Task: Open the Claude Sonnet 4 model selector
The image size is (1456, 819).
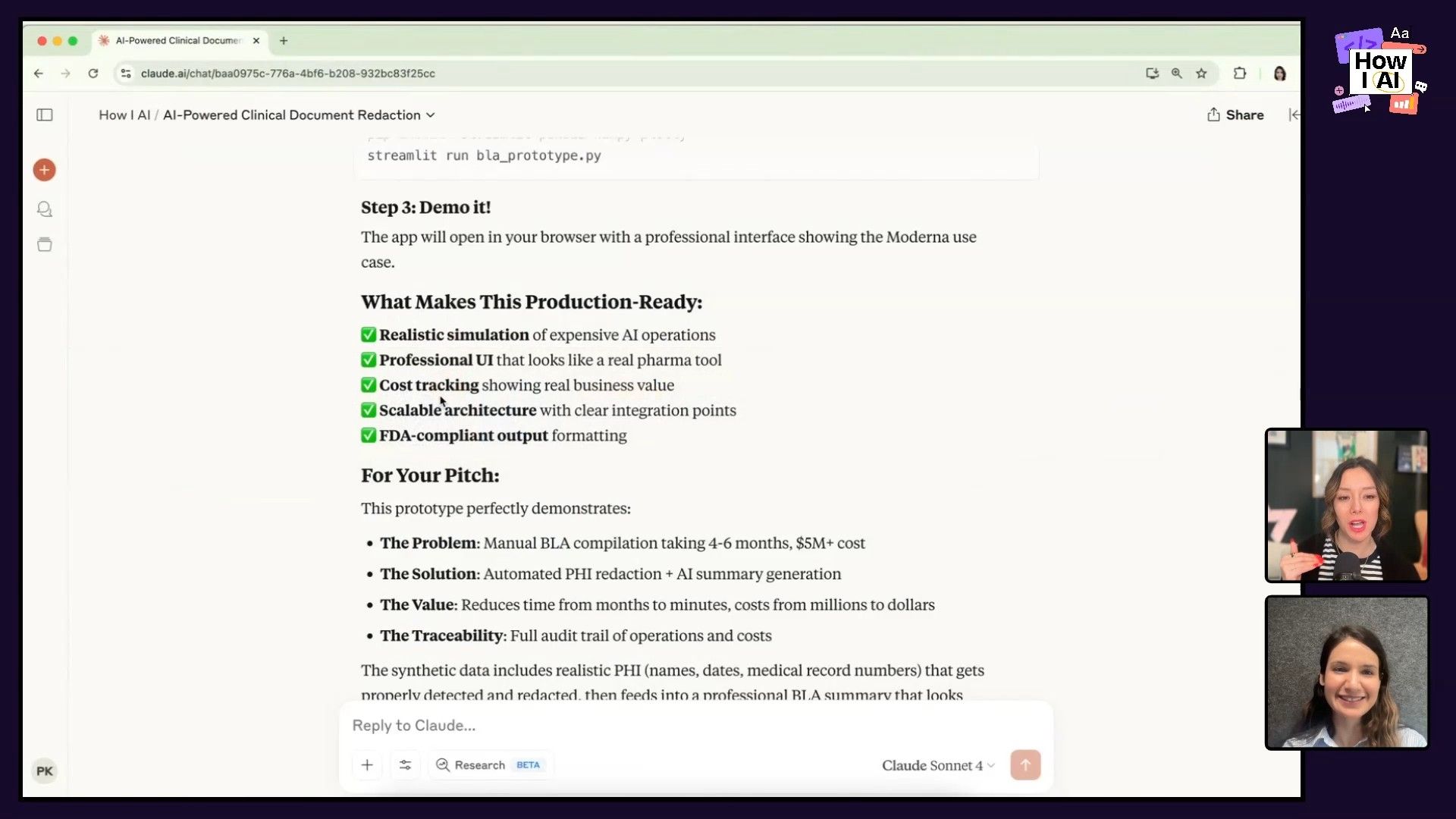Action: (938, 766)
